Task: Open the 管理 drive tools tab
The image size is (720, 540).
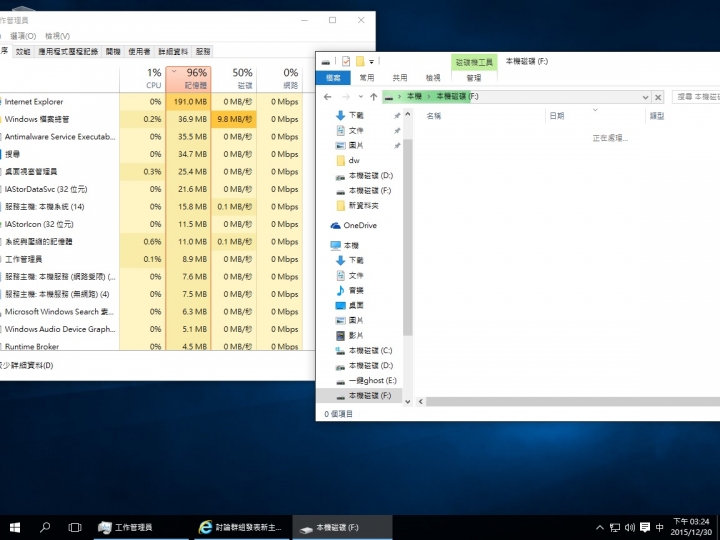Action: click(x=474, y=78)
